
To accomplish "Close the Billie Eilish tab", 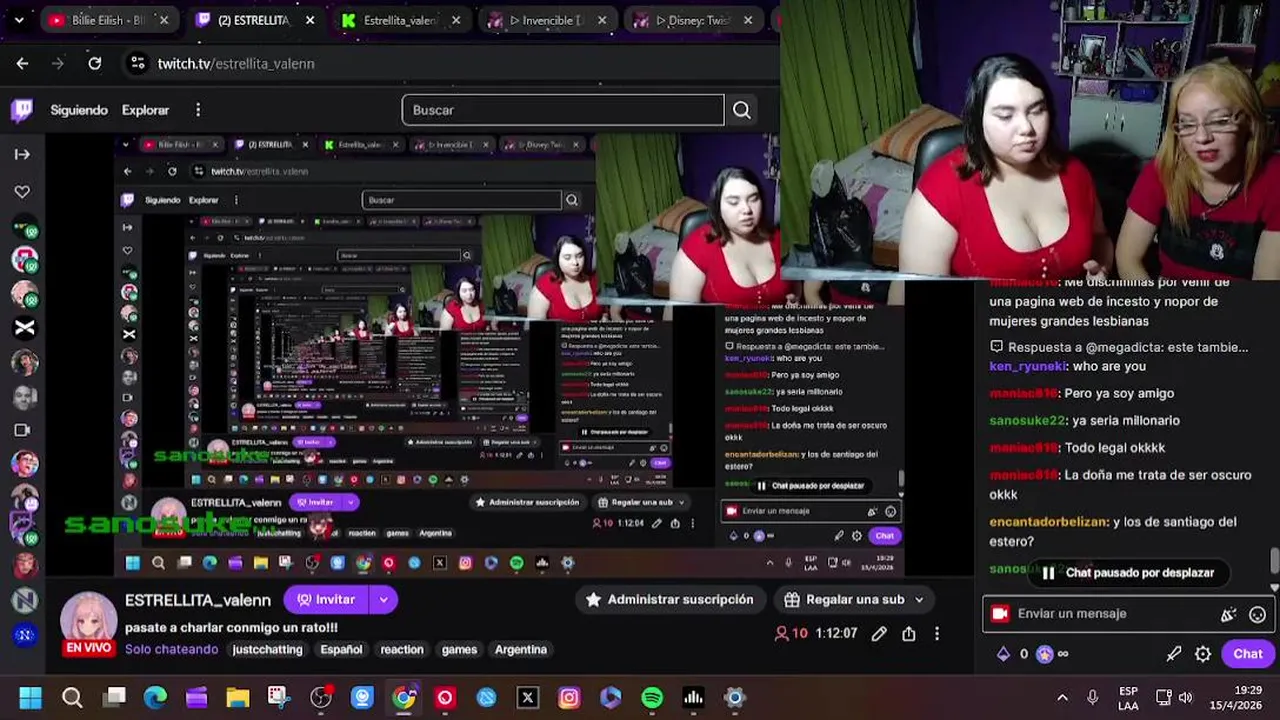I will click(x=164, y=20).
